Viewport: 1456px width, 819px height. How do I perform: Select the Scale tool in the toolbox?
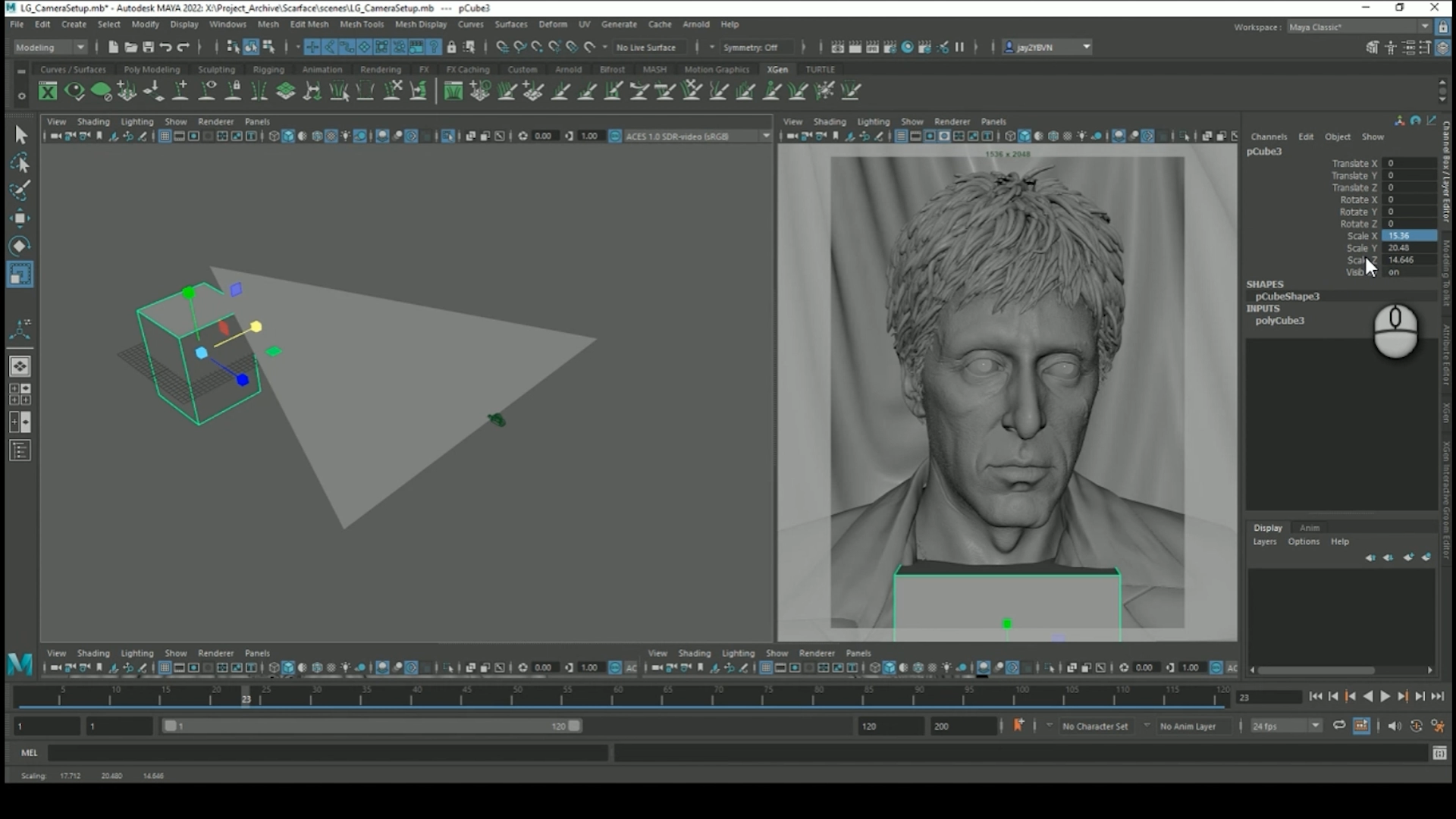click(x=20, y=274)
